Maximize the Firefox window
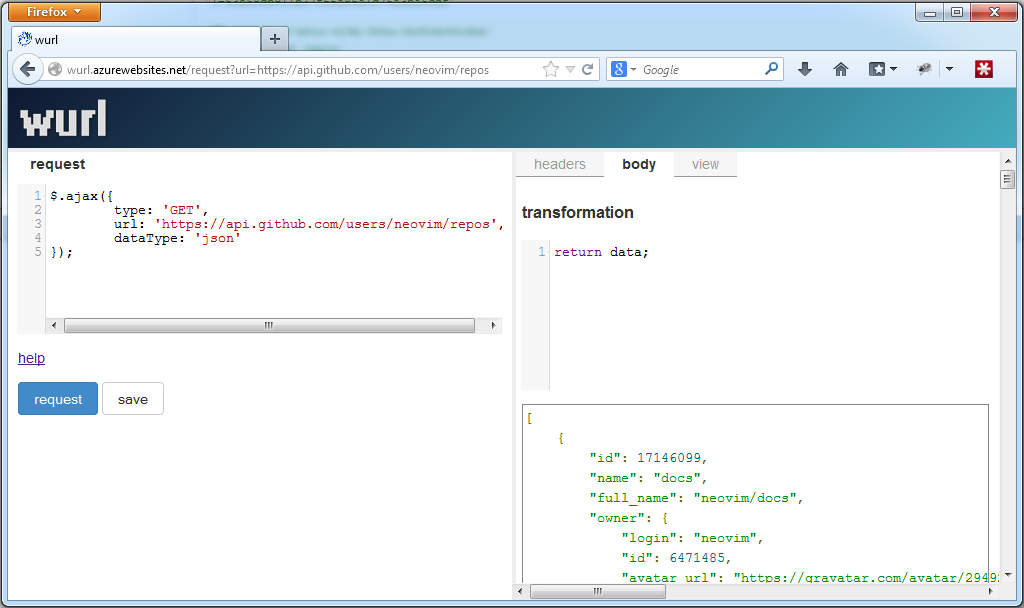The image size is (1024, 608). pos(957,12)
